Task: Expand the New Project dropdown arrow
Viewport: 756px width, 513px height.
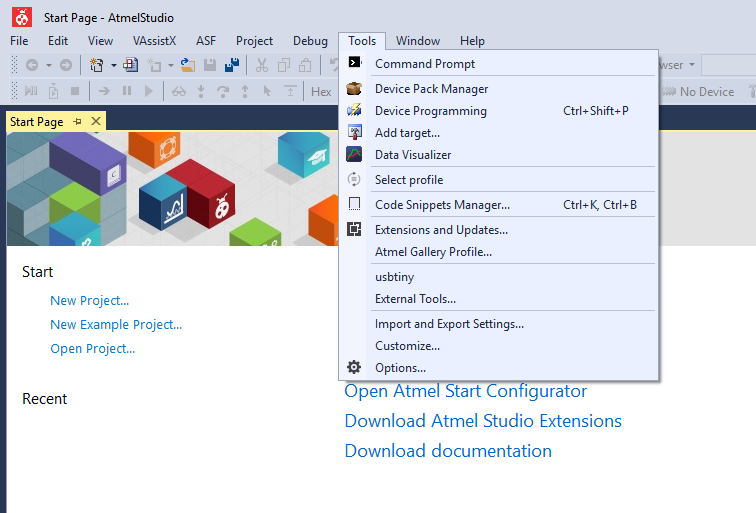Action: (114, 65)
